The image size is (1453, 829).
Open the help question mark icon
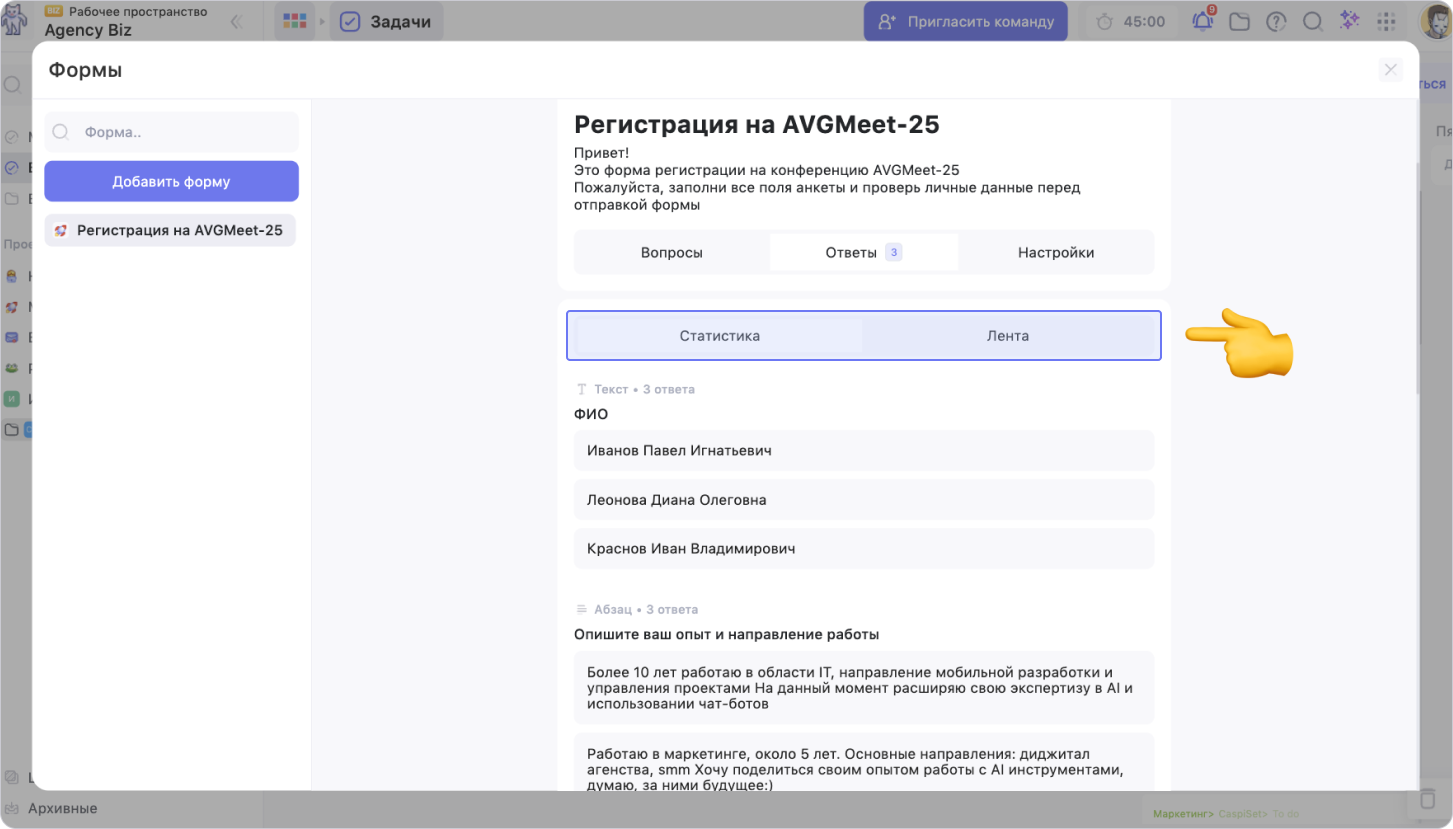(1276, 21)
